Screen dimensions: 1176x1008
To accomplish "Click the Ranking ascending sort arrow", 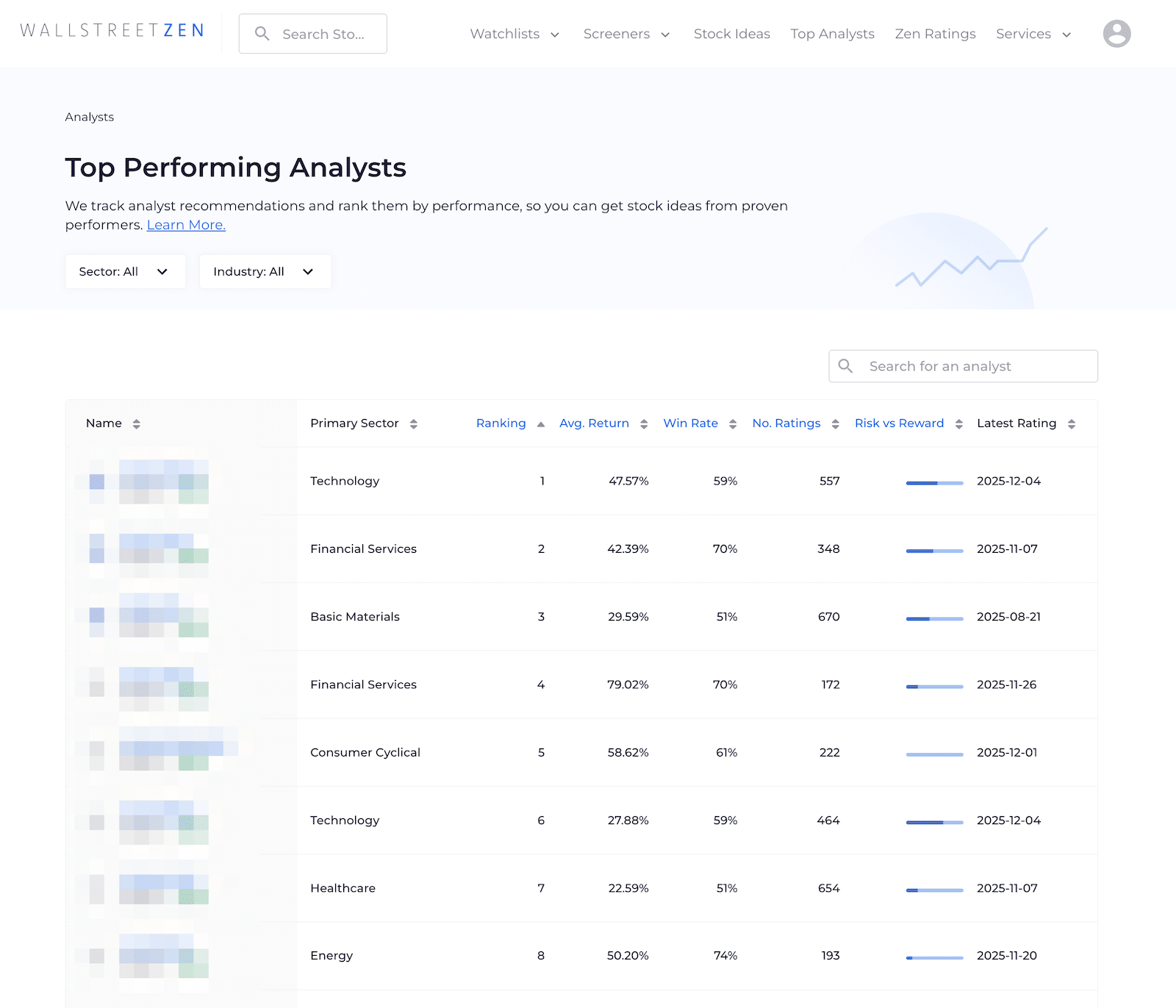I will tap(541, 424).
